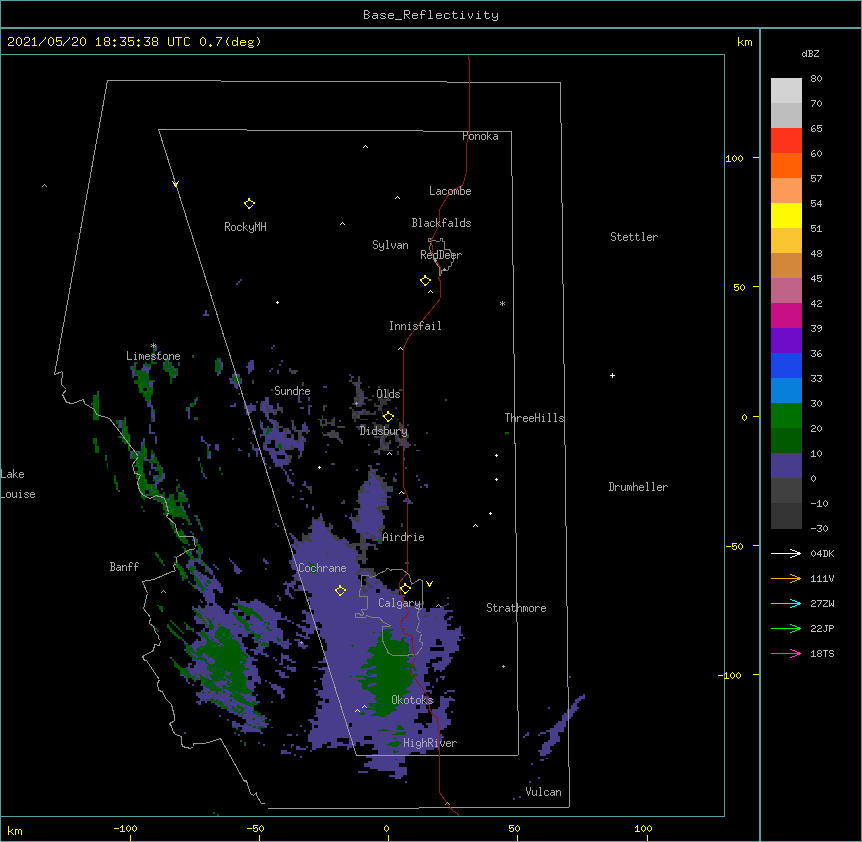The width and height of the screenshot is (862, 842).
Task: Pick the bright green 20-30 dBZ swatch
Action: pyautogui.click(x=786, y=416)
